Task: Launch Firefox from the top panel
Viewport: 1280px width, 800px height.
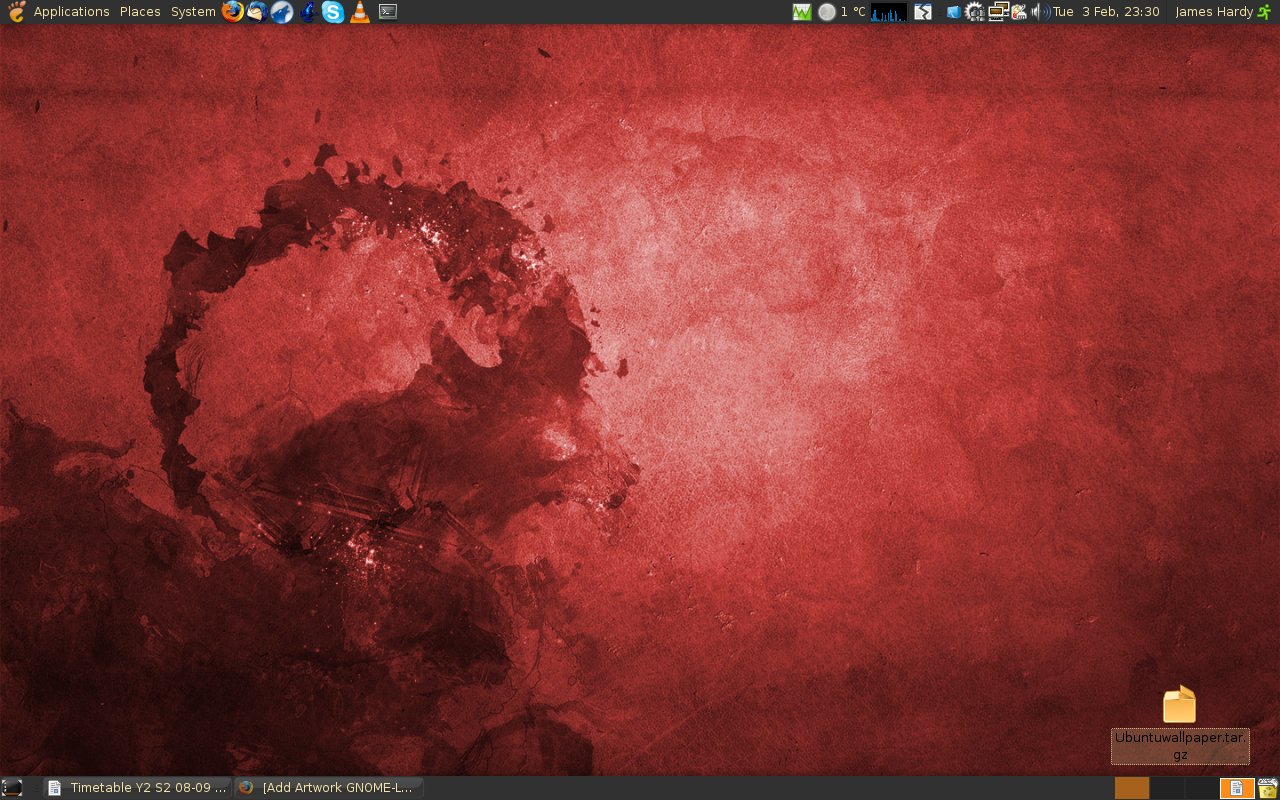Action: [233, 12]
